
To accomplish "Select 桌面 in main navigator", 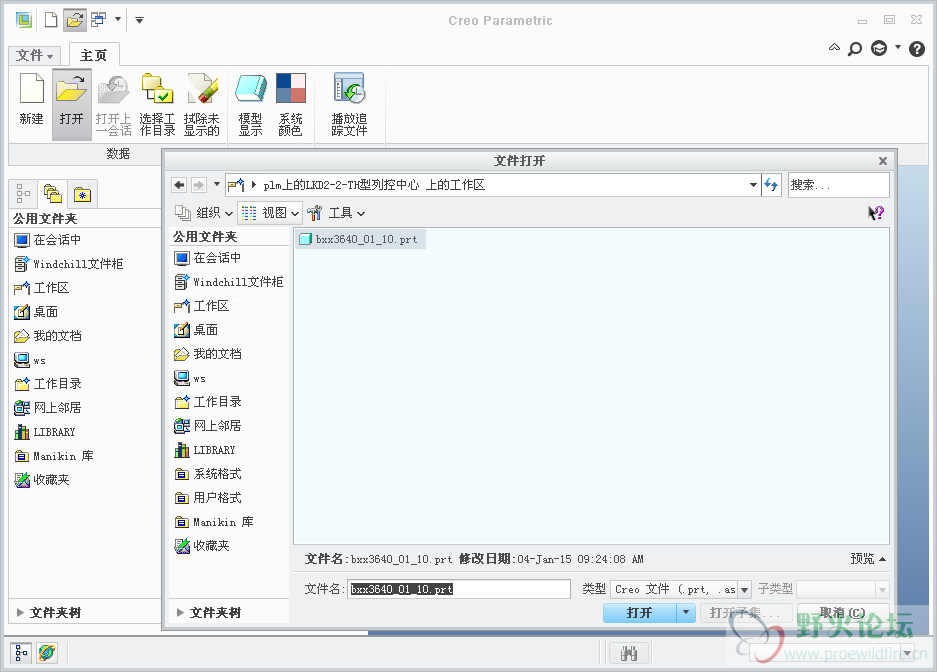I will pyautogui.click(x=36, y=312).
